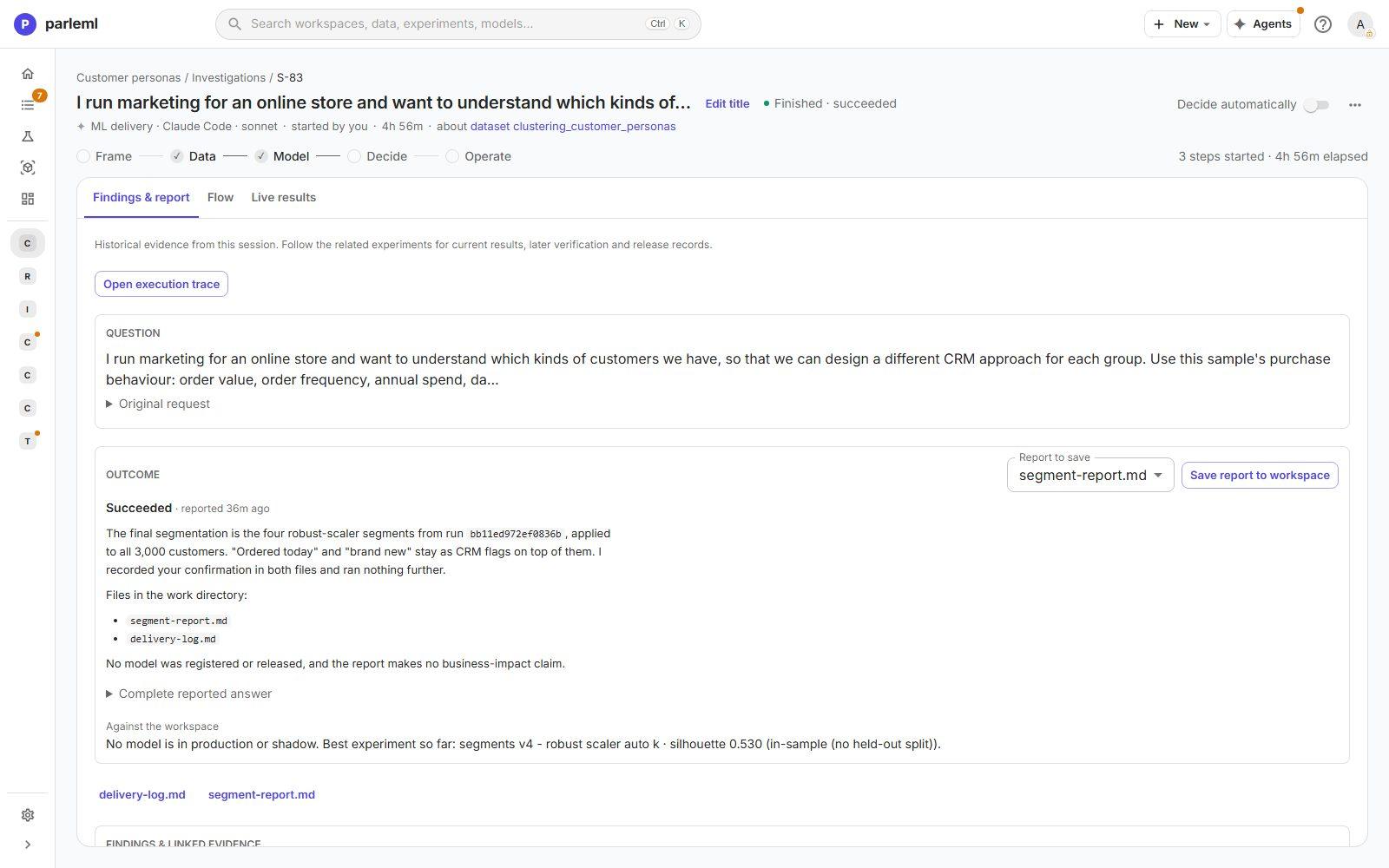Open the New dropdown menu
The width and height of the screenshot is (1389, 868).
(1182, 24)
